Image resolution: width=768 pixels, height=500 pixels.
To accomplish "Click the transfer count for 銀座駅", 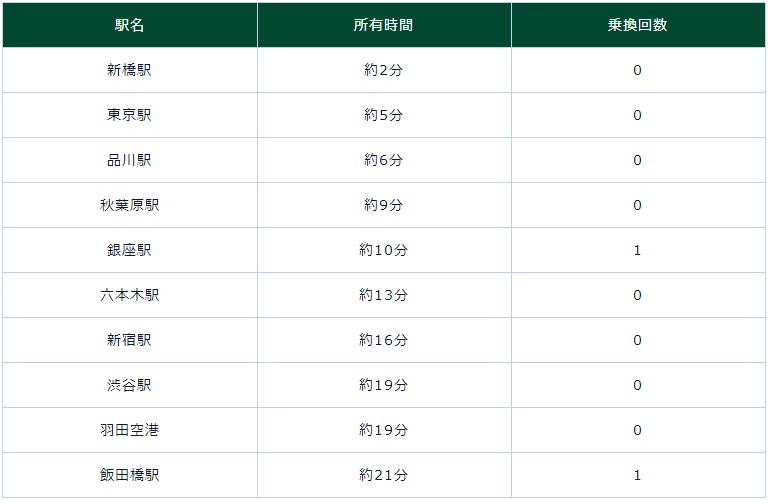I will coord(638,250).
